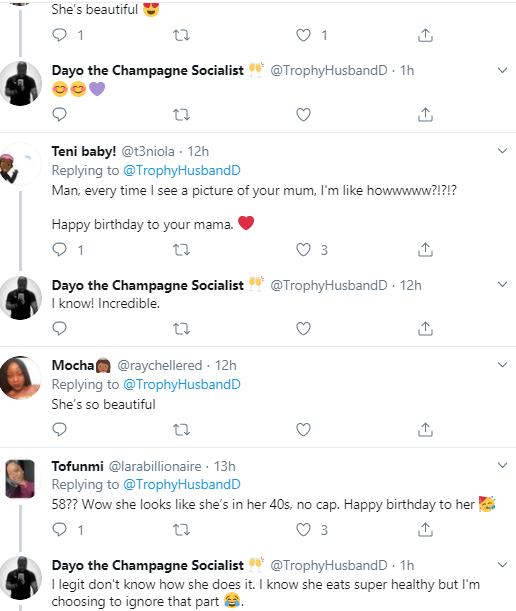Retweet the "She's beautiful" tweet at top
The width and height of the screenshot is (516, 611).
click(181, 35)
